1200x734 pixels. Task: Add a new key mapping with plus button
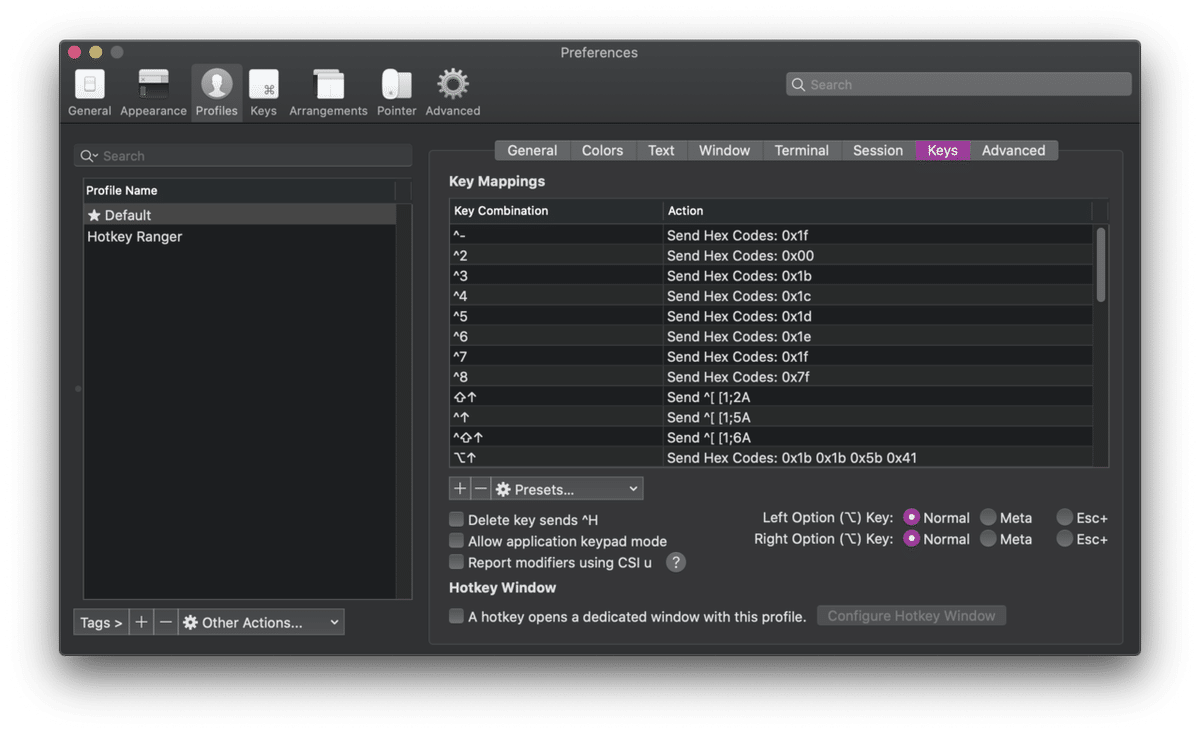click(460, 489)
